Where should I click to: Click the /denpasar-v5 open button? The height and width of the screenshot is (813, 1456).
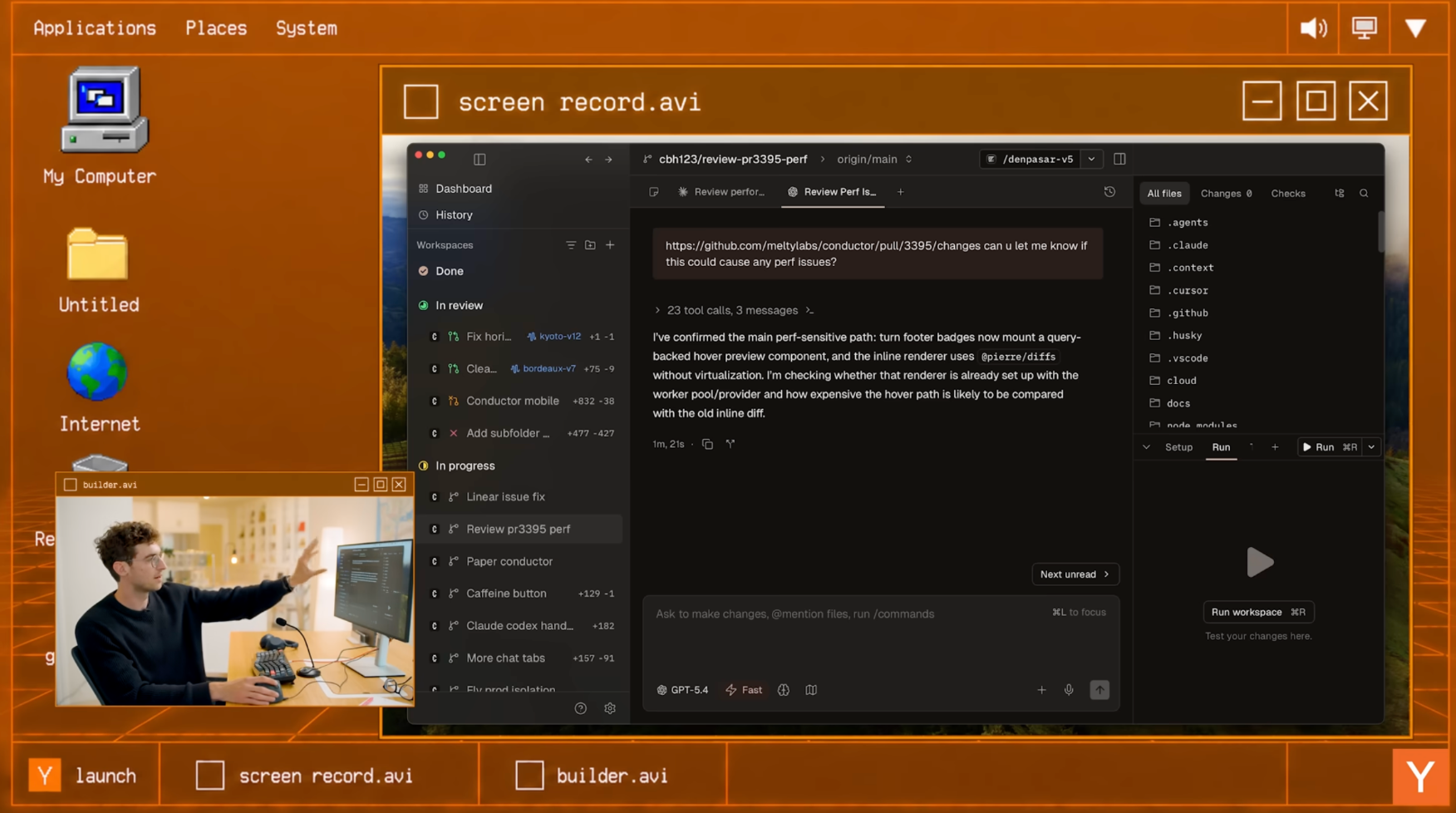click(1030, 159)
